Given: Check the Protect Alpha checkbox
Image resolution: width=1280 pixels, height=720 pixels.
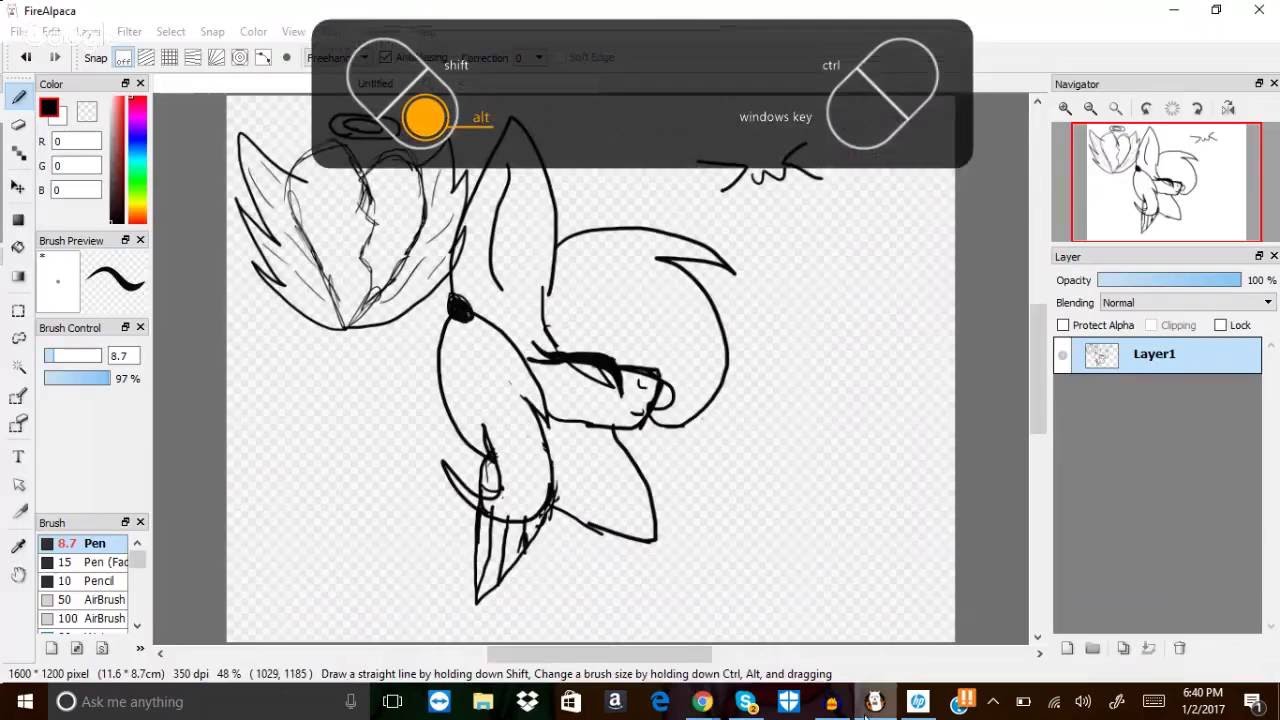Looking at the screenshot, I should point(1063,325).
